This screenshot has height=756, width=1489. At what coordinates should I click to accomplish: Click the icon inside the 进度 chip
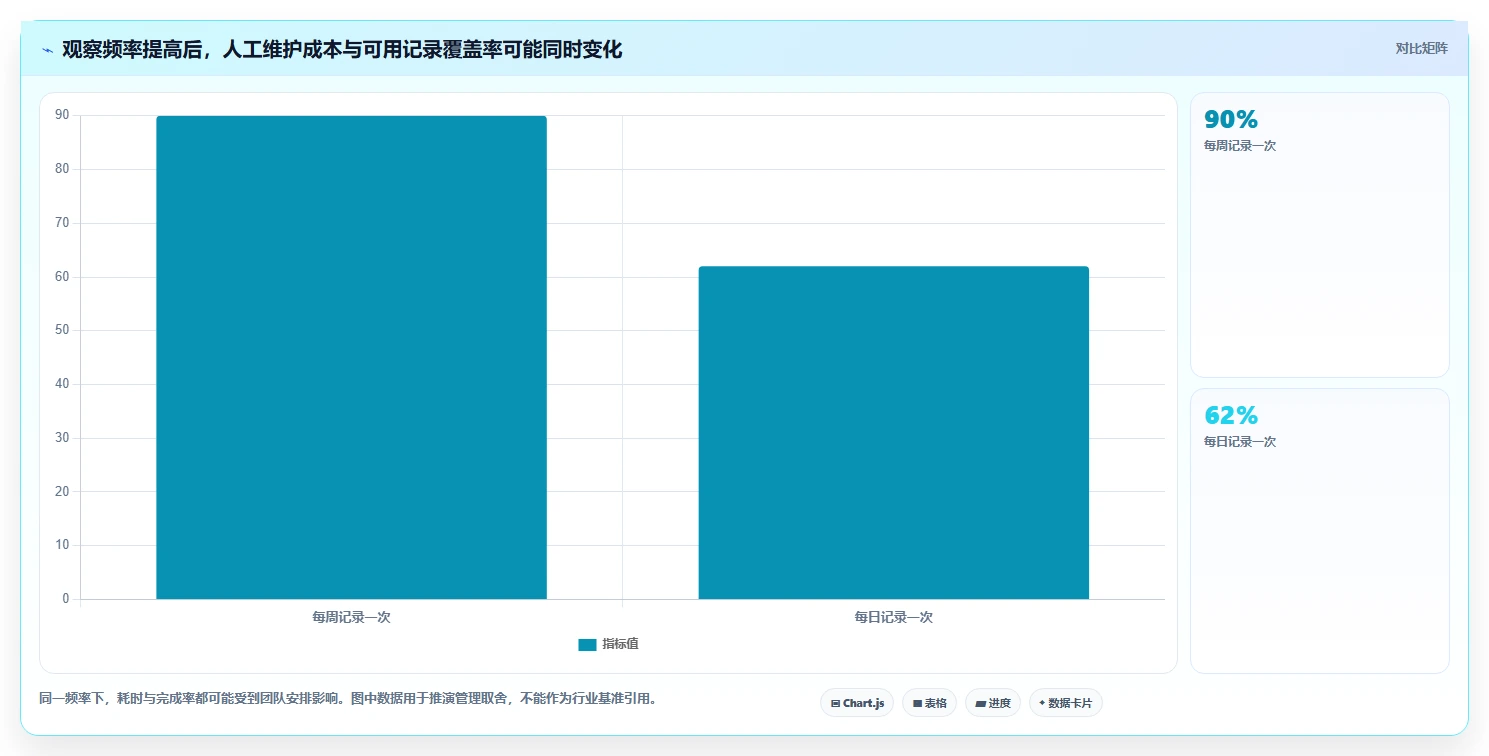(x=981, y=704)
